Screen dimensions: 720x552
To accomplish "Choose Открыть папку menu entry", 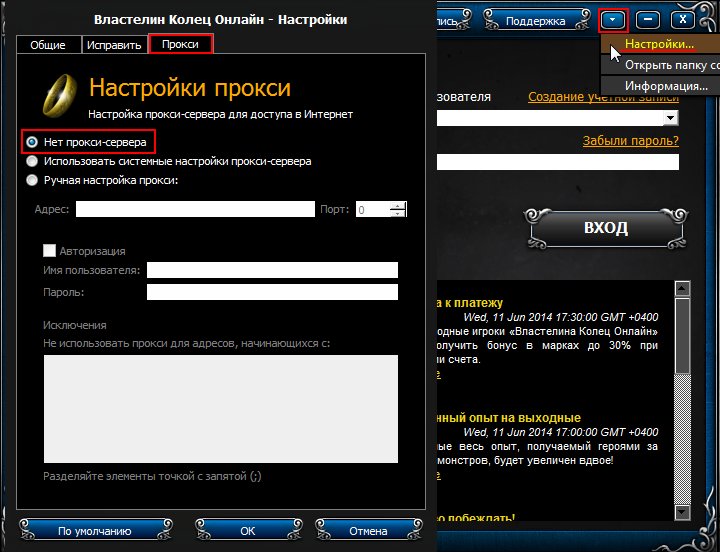I will click(660, 65).
